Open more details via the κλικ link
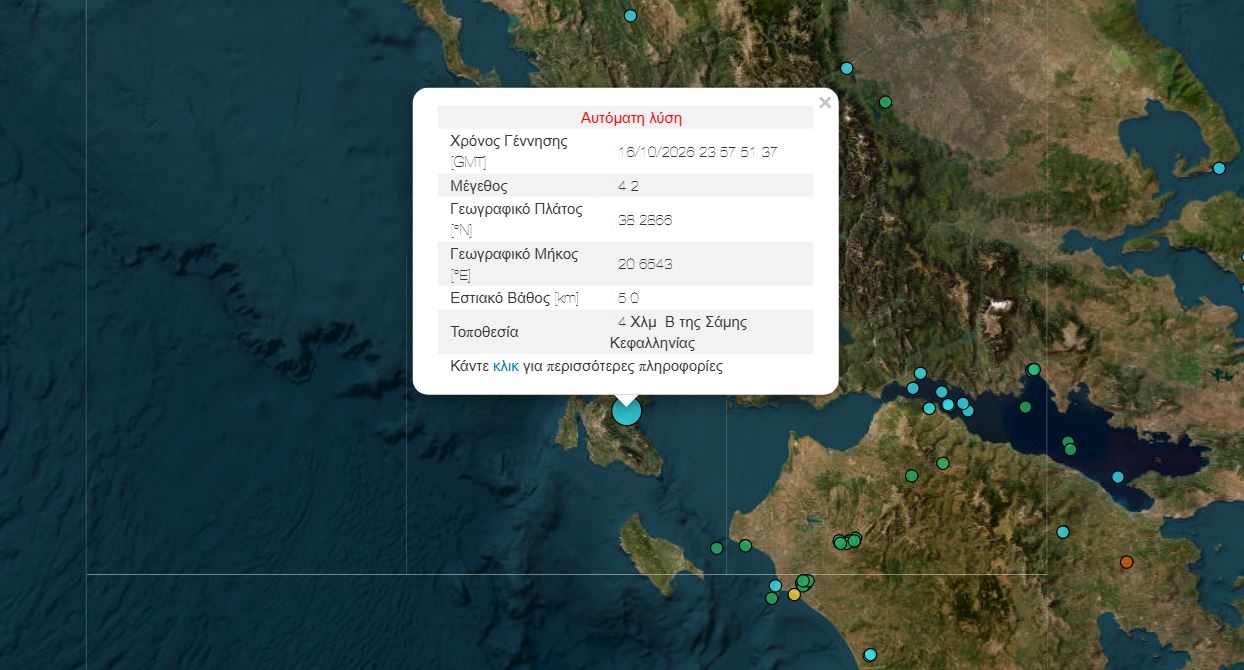This screenshot has width=1244, height=670. pos(506,366)
